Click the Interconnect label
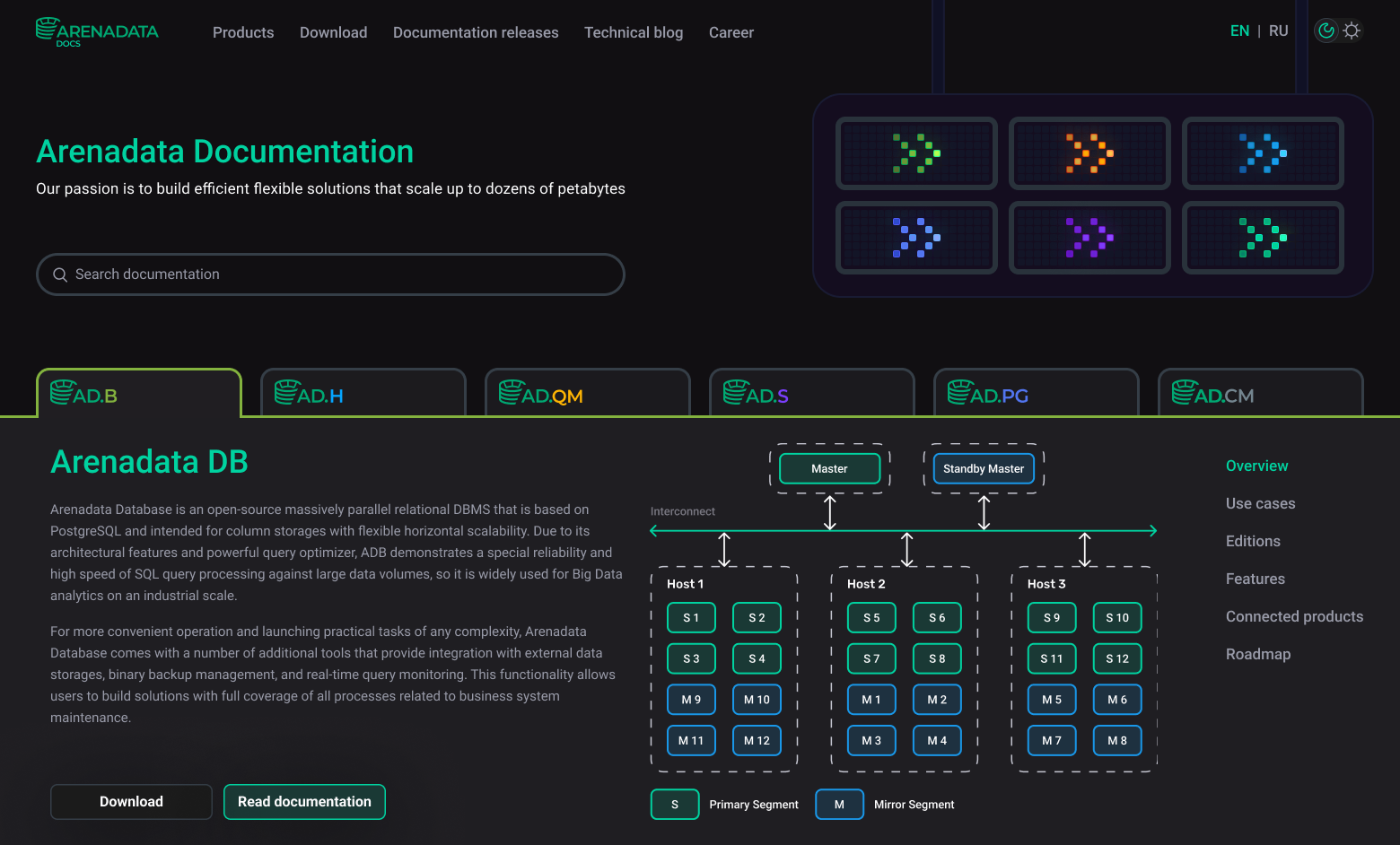 tap(683, 511)
